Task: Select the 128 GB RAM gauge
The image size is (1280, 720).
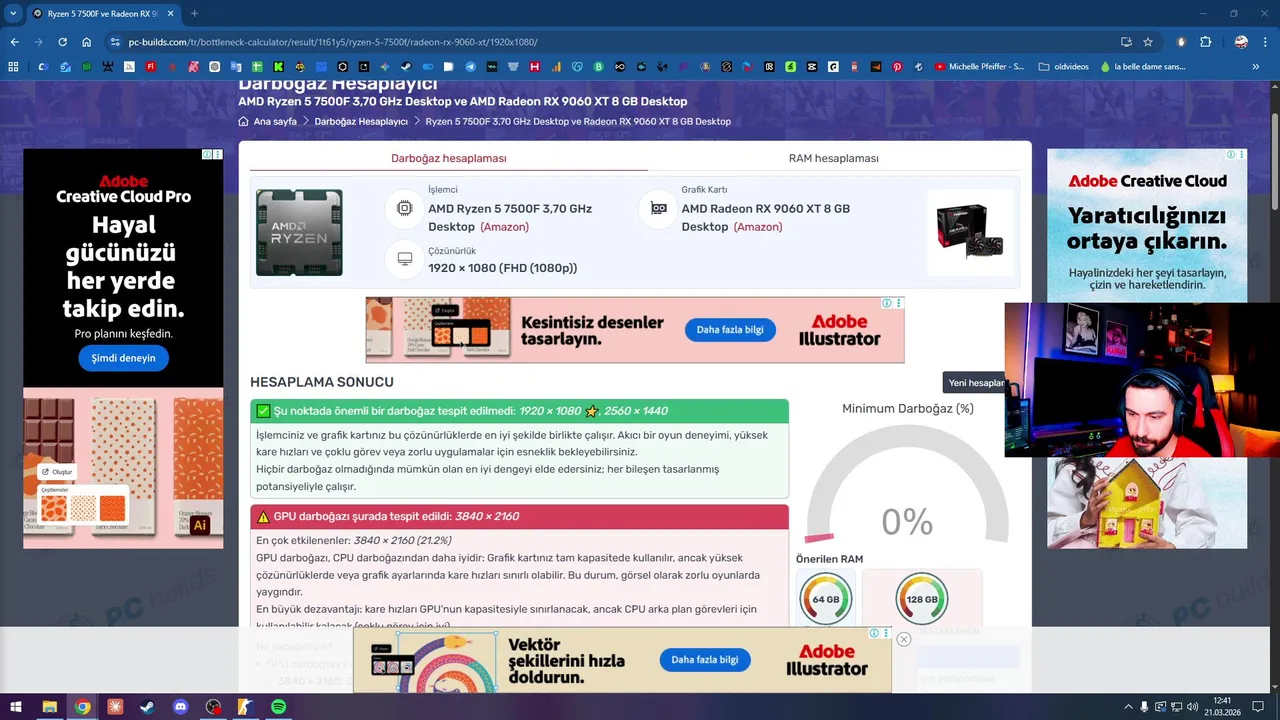Action: tap(921, 599)
